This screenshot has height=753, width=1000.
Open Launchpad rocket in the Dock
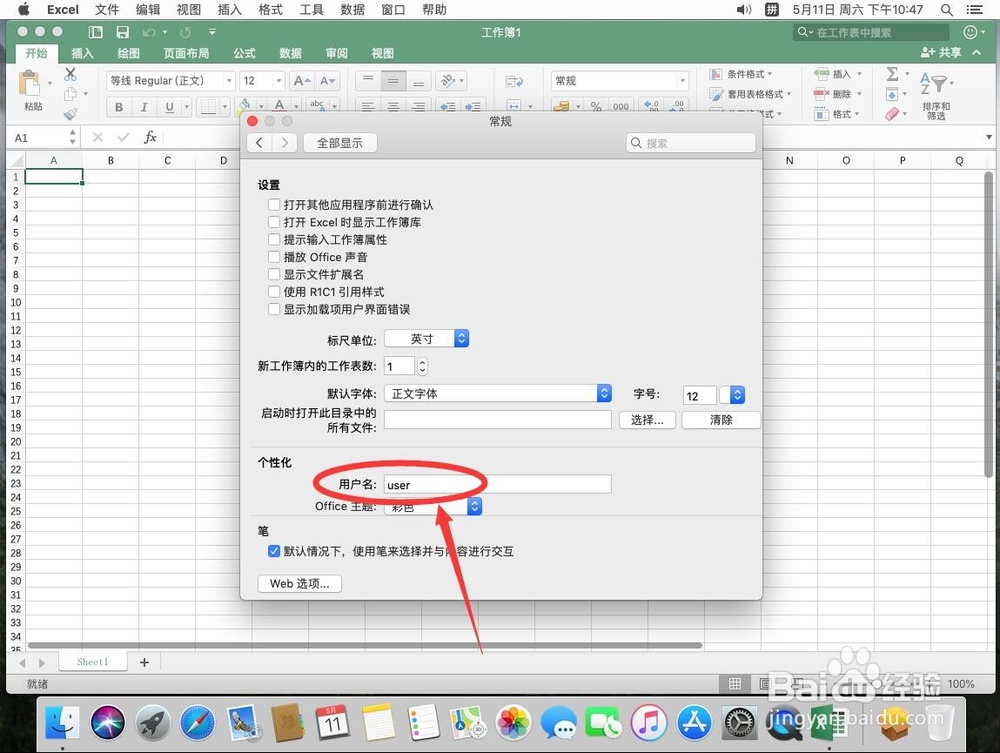152,723
